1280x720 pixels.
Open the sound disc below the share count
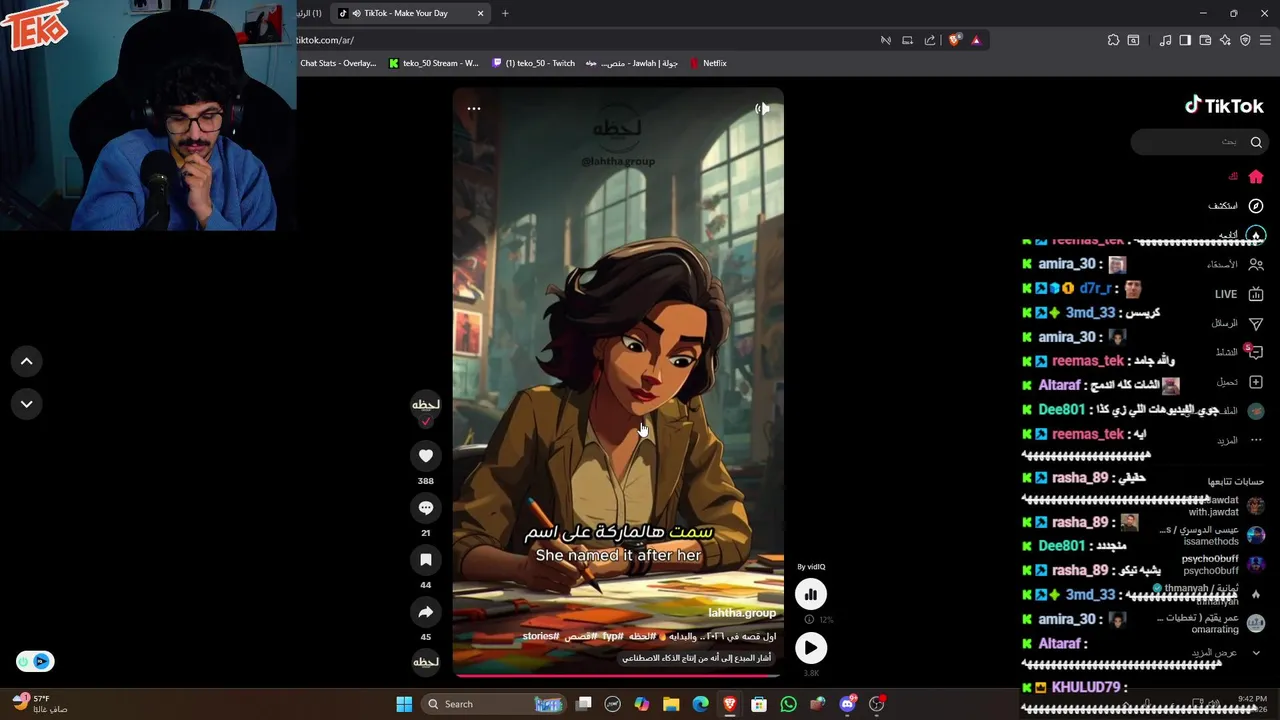tap(426, 662)
